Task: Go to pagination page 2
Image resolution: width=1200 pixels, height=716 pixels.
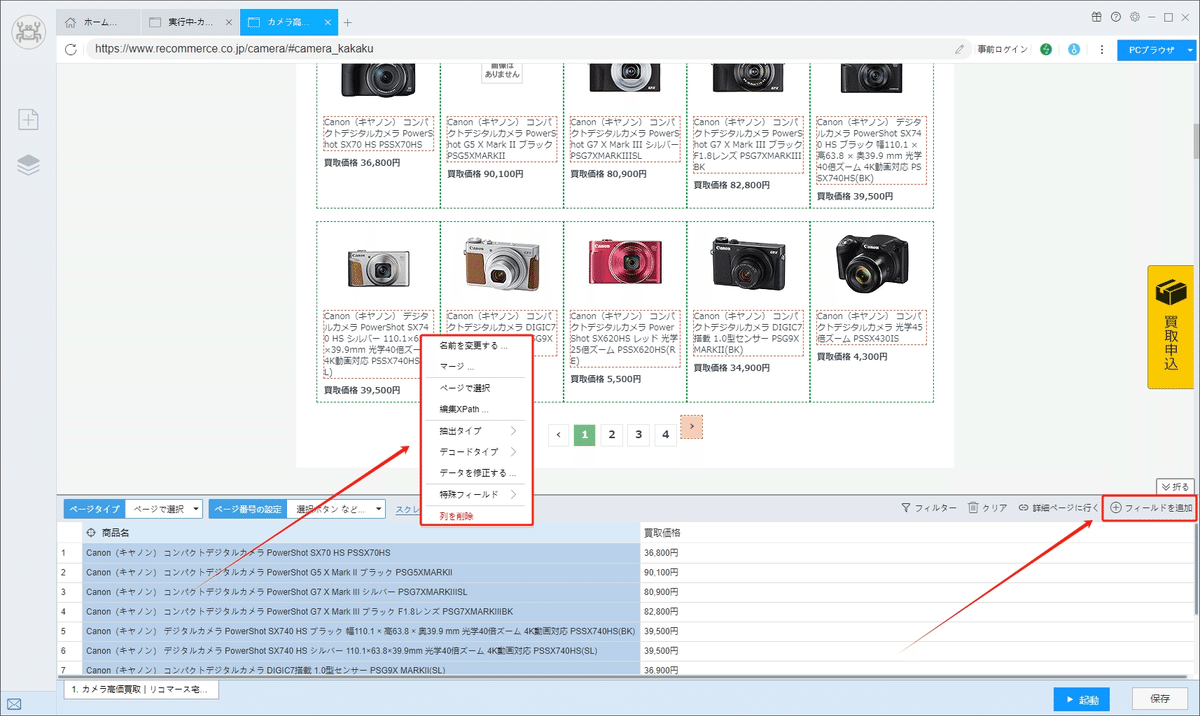Action: 612,435
